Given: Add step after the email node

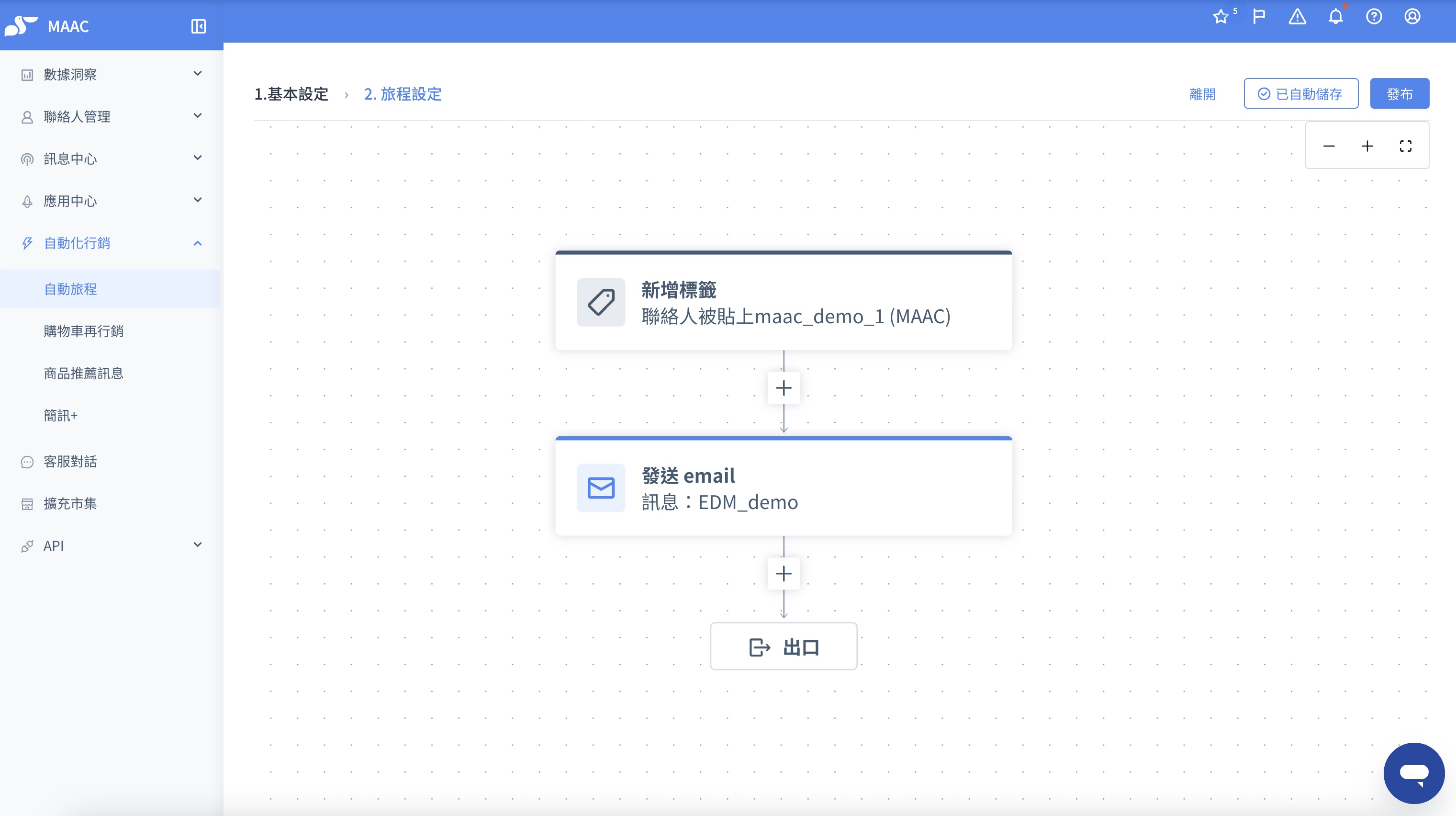Looking at the screenshot, I should 784,573.
